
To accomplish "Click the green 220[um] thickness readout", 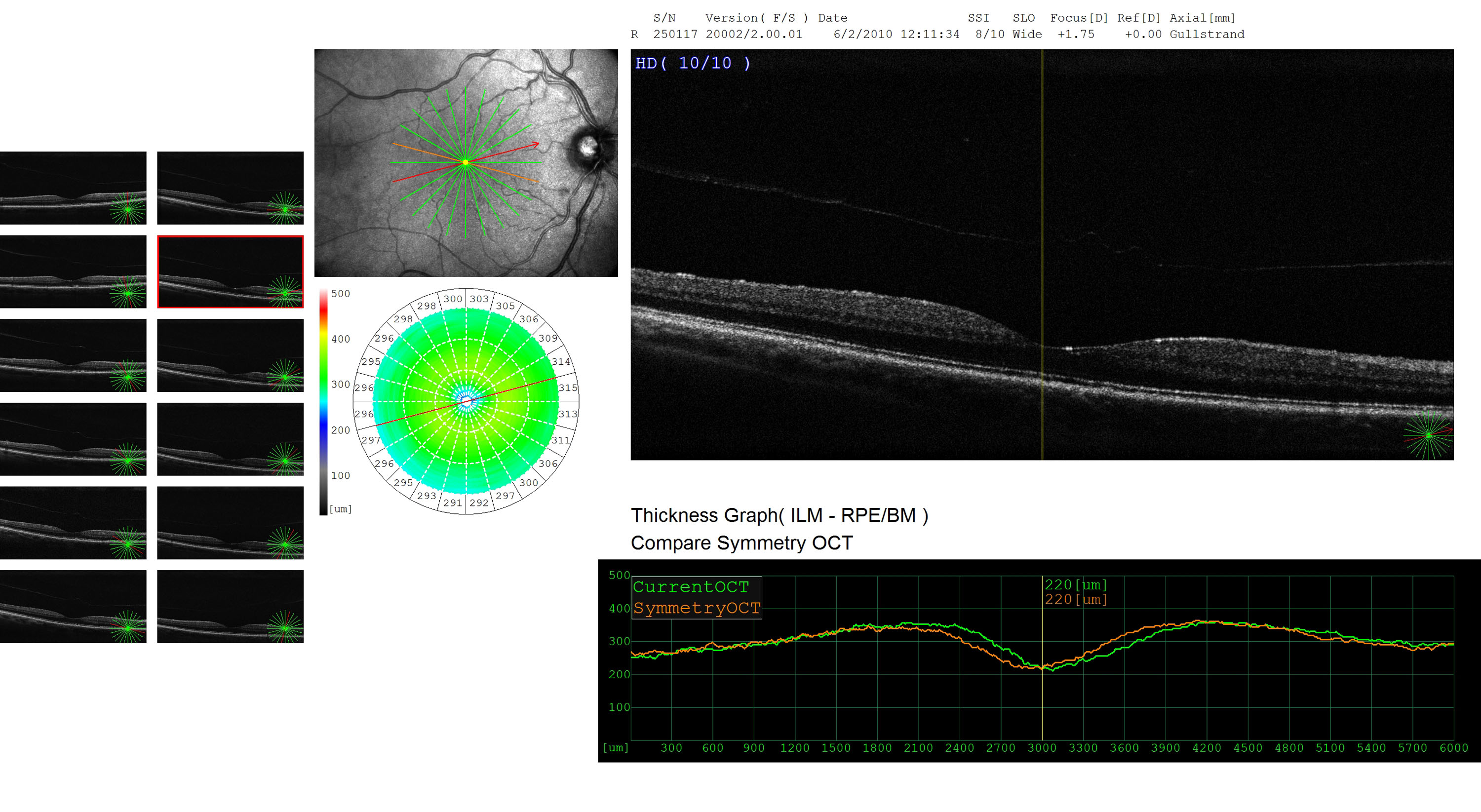I will click(1076, 584).
